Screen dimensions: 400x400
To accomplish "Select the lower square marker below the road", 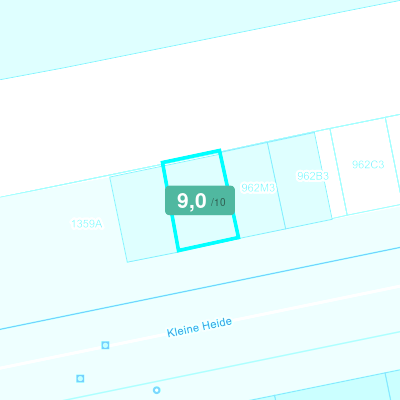I will click(80, 378).
